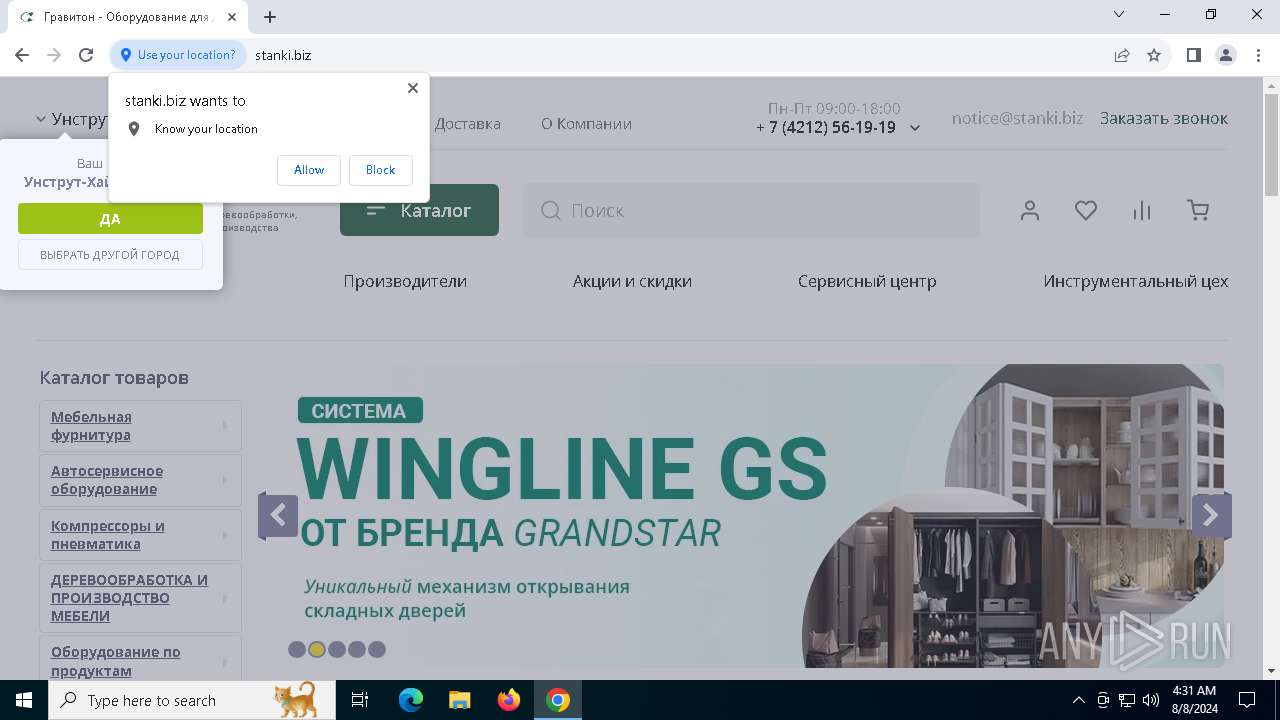Open the favorites heart icon
Viewport: 1280px width, 720px height.
coord(1086,210)
